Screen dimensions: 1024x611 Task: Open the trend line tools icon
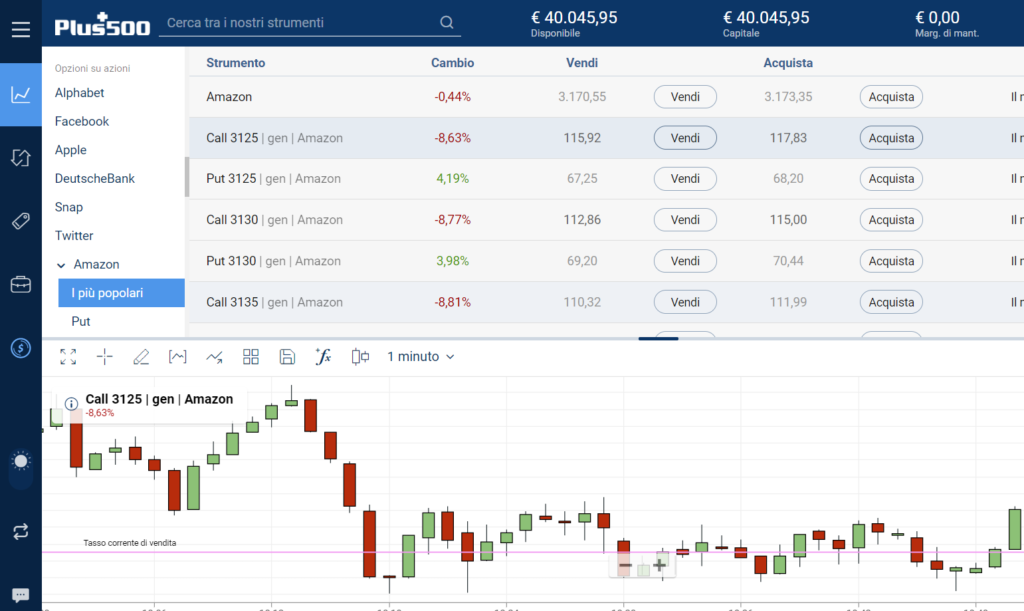click(x=214, y=356)
